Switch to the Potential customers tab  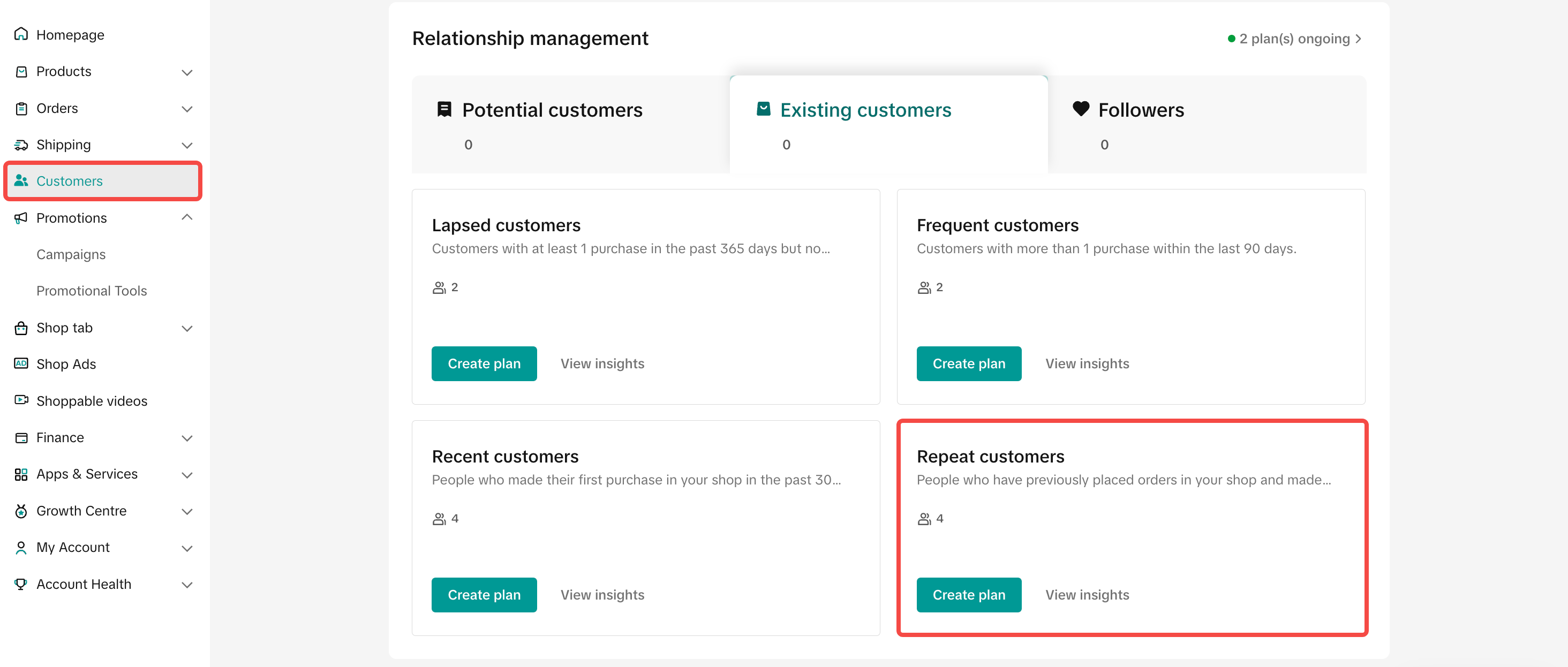click(570, 124)
